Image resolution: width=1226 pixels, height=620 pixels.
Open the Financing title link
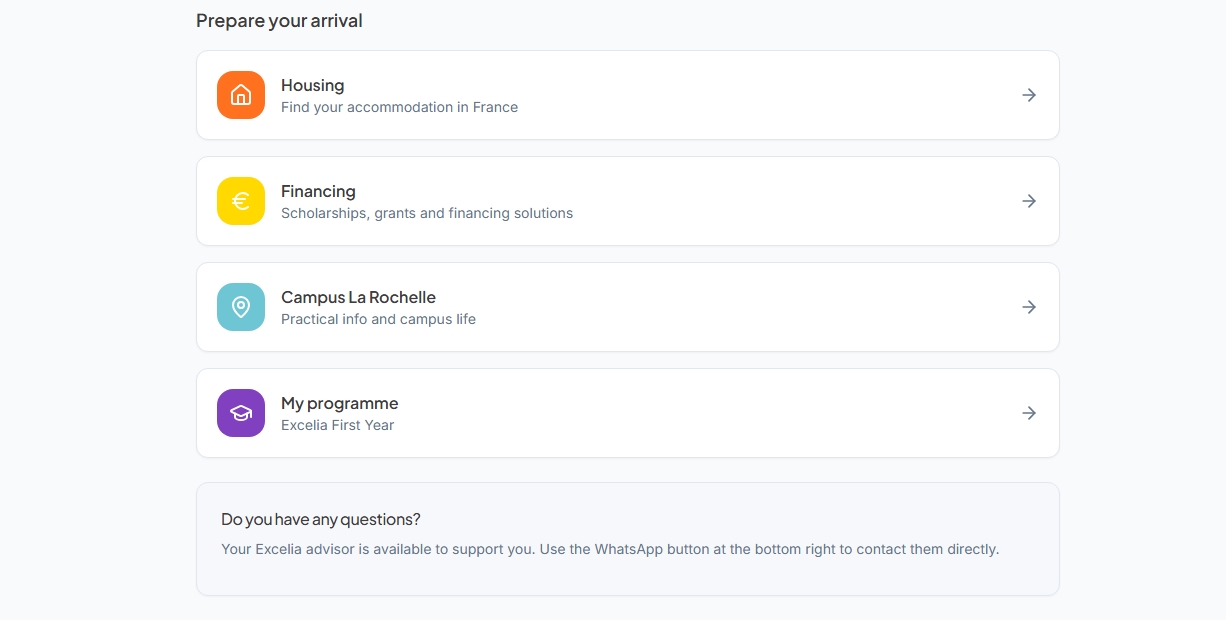pyautogui.click(x=318, y=192)
